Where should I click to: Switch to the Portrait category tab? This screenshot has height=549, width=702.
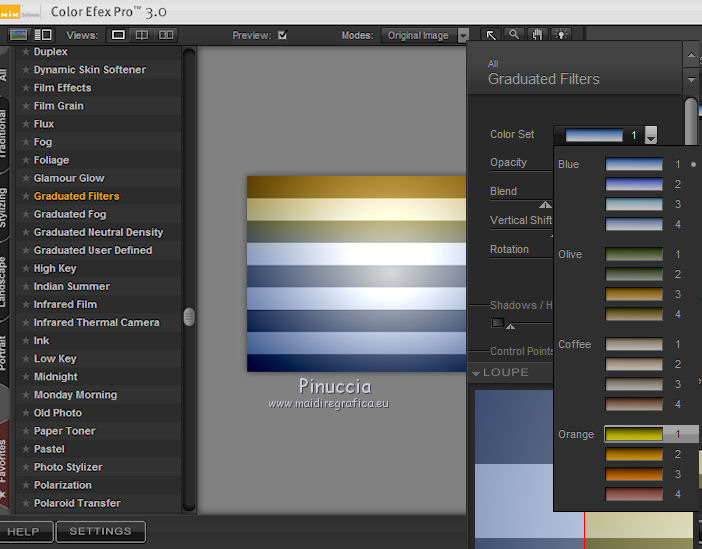(4, 353)
